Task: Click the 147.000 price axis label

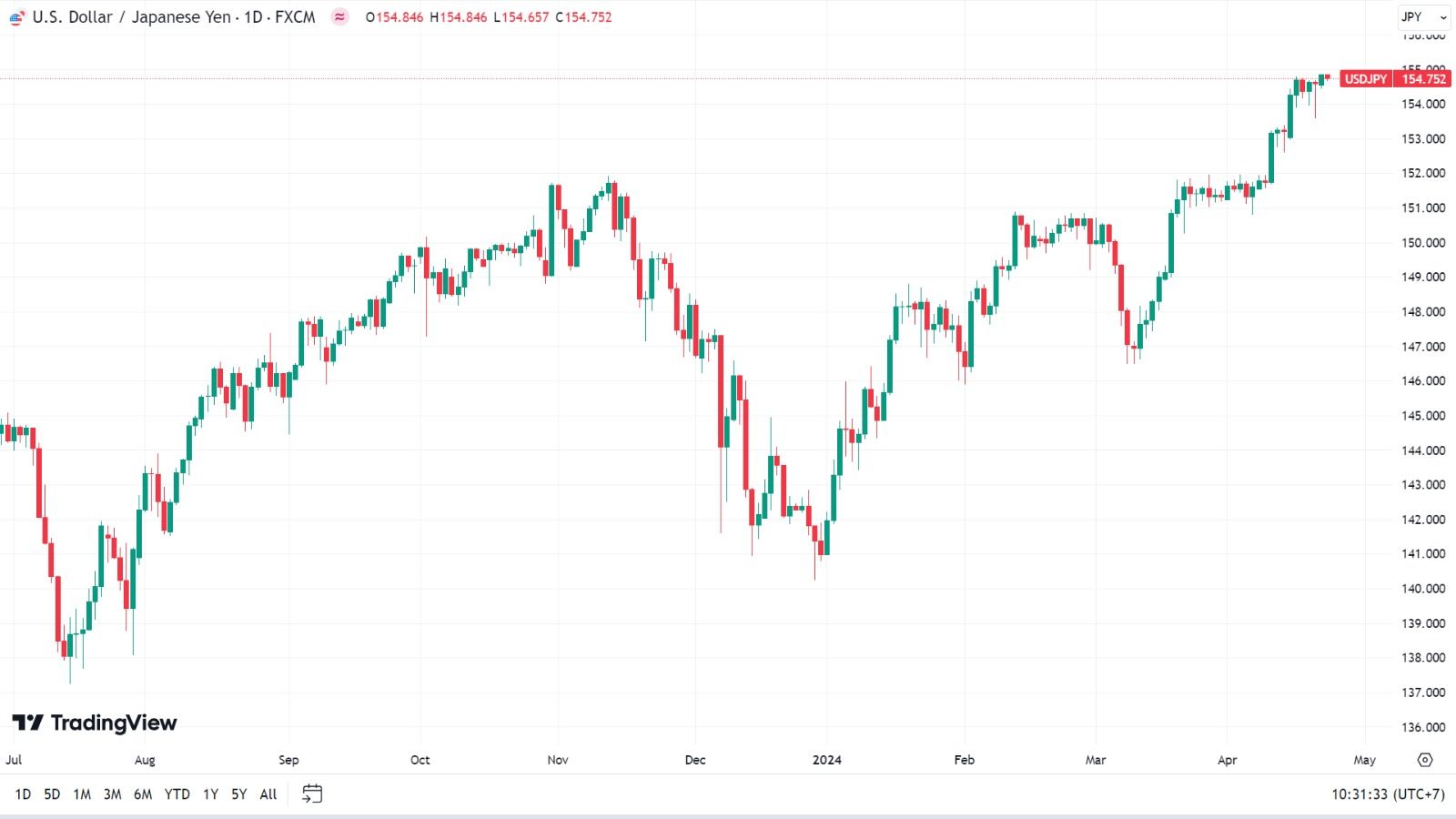Action: pyautogui.click(x=1423, y=347)
